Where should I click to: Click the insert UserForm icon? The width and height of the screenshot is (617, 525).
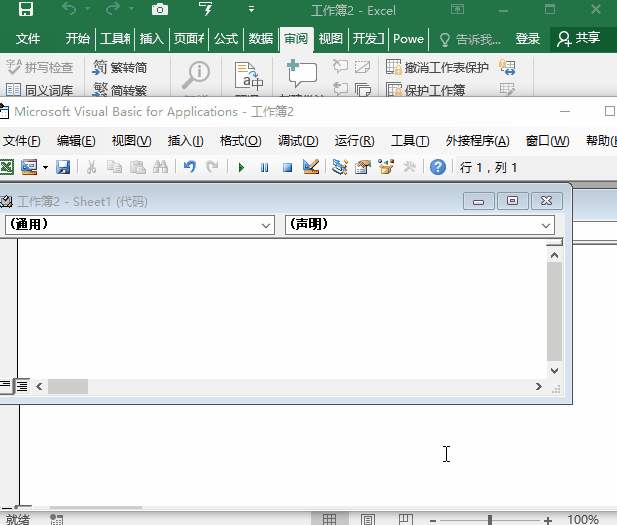pyautogui.click(x=29, y=167)
